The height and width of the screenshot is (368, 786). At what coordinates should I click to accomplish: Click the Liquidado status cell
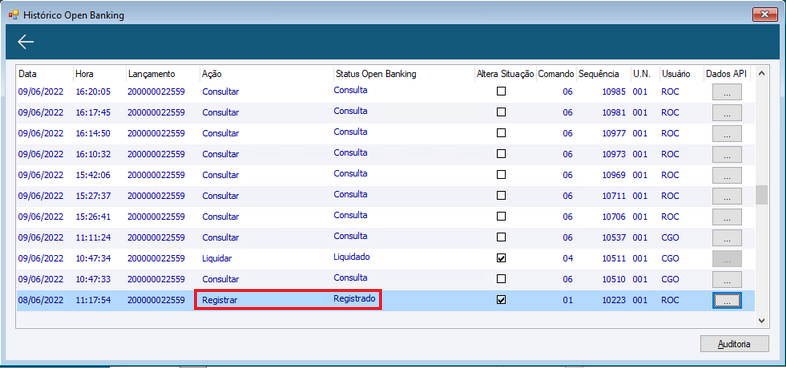tap(351, 257)
